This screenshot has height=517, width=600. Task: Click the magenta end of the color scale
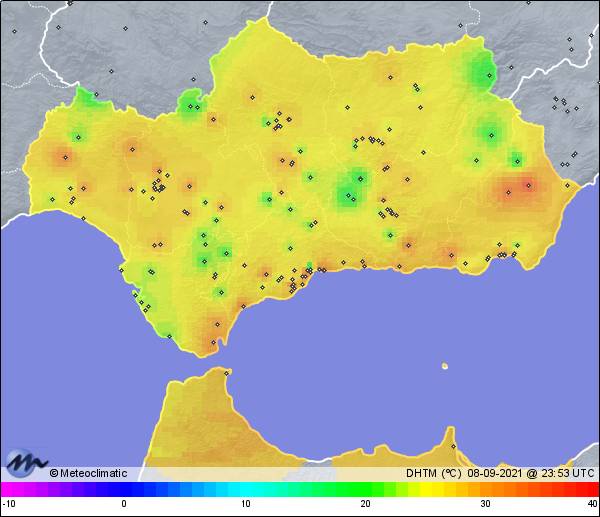[x=8, y=489]
